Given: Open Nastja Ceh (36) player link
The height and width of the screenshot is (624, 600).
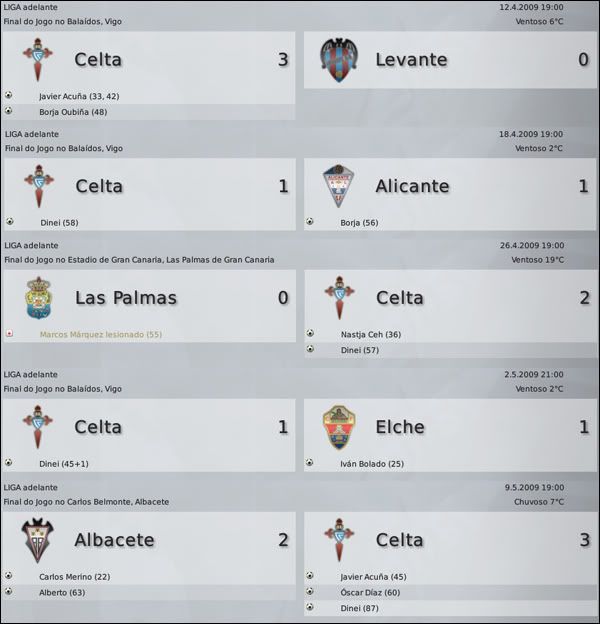Looking at the screenshot, I should coord(371,335).
